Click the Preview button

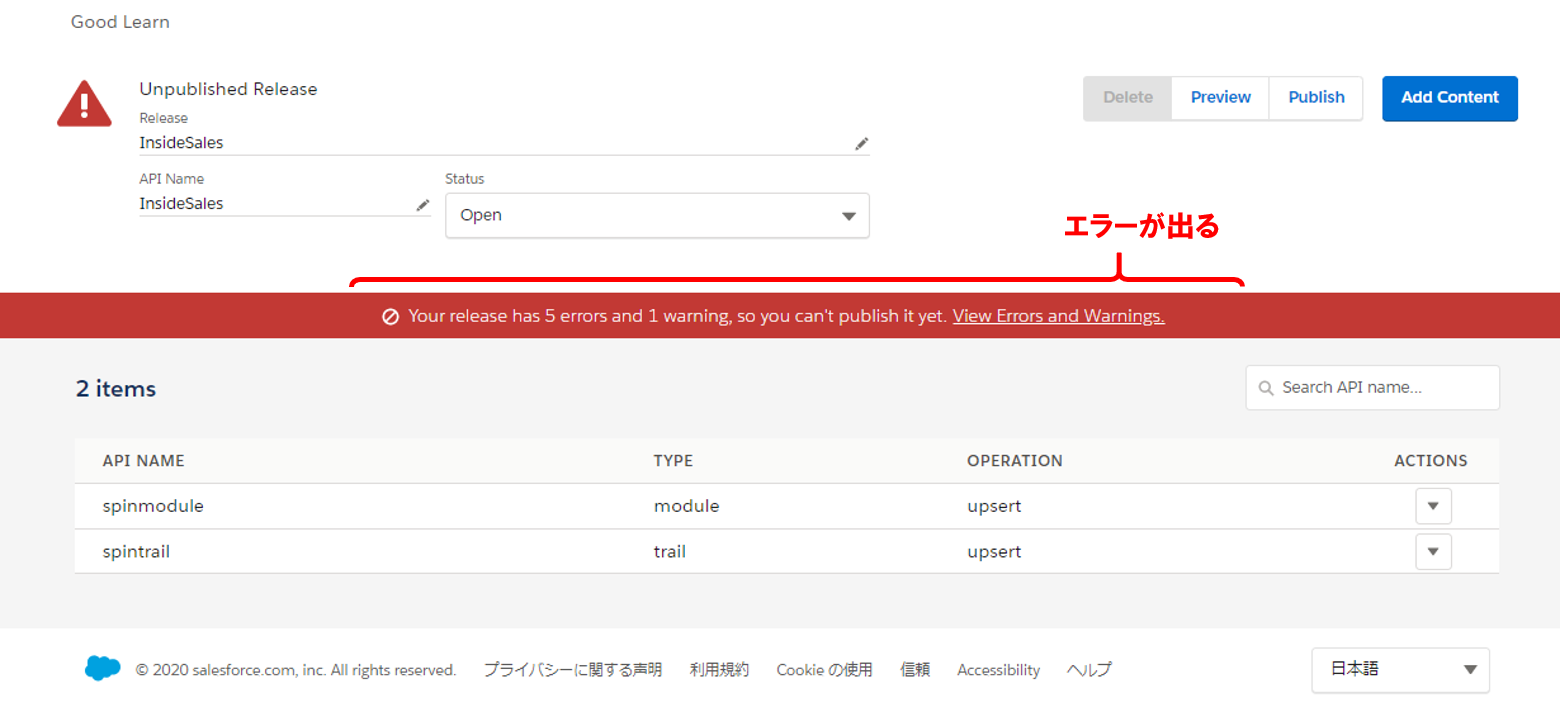click(x=1220, y=98)
